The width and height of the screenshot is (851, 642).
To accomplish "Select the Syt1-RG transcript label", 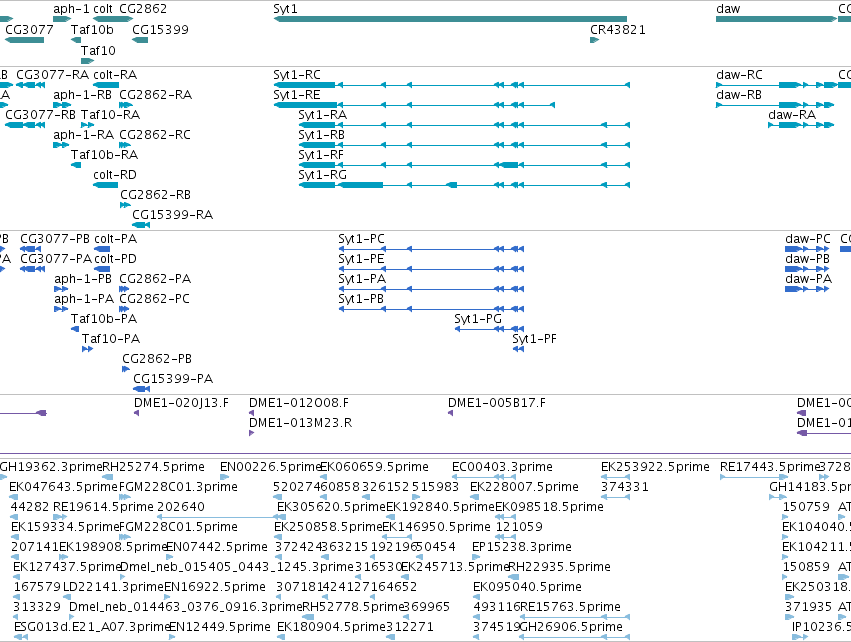I will [x=322, y=175].
